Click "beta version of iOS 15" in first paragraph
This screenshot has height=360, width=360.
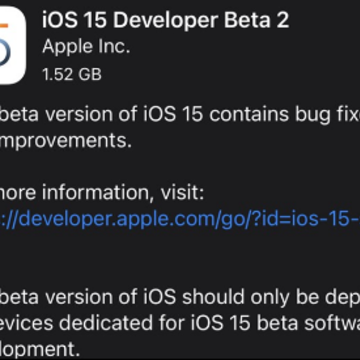[102, 114]
